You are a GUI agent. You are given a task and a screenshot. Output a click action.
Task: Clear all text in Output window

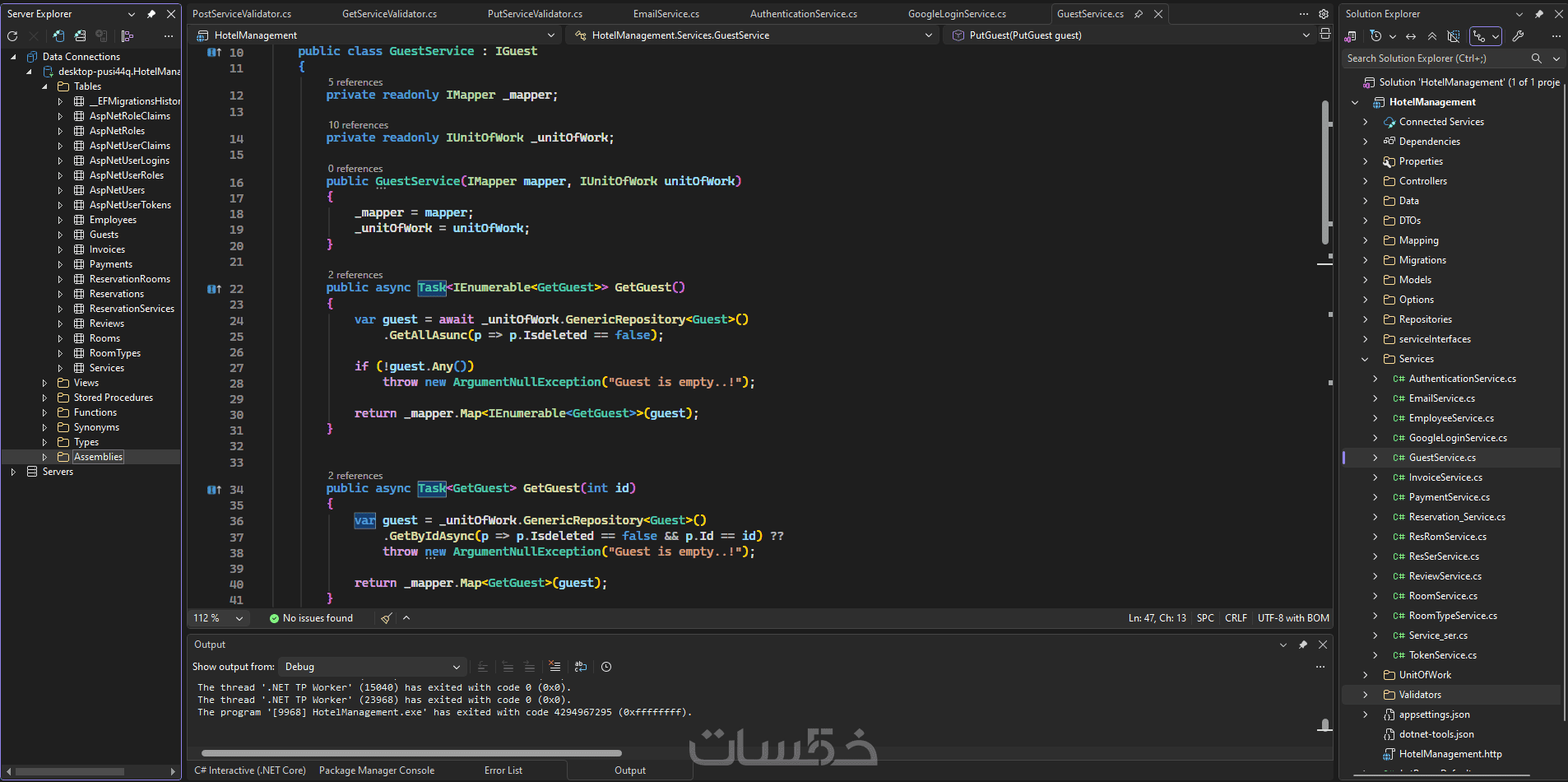coord(555,667)
